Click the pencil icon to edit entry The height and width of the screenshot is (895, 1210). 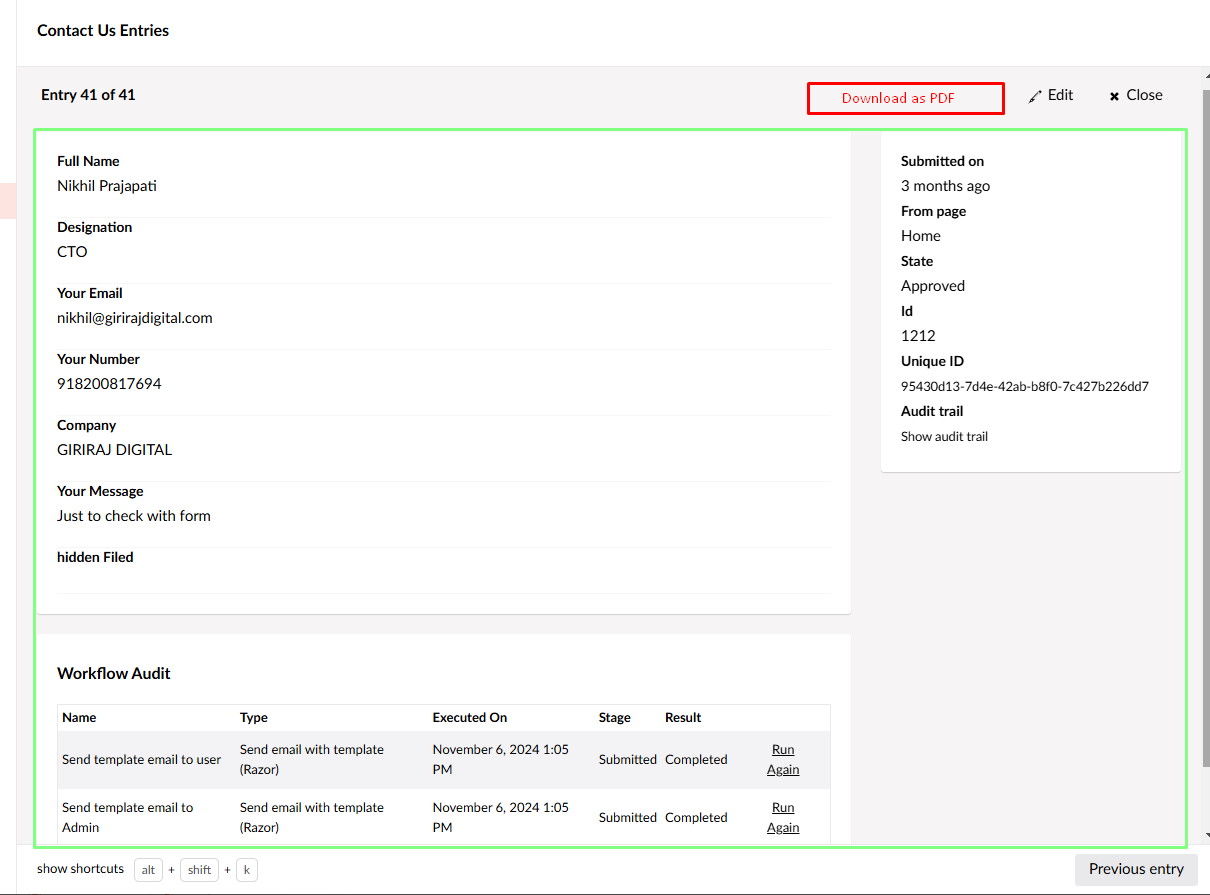1035,96
